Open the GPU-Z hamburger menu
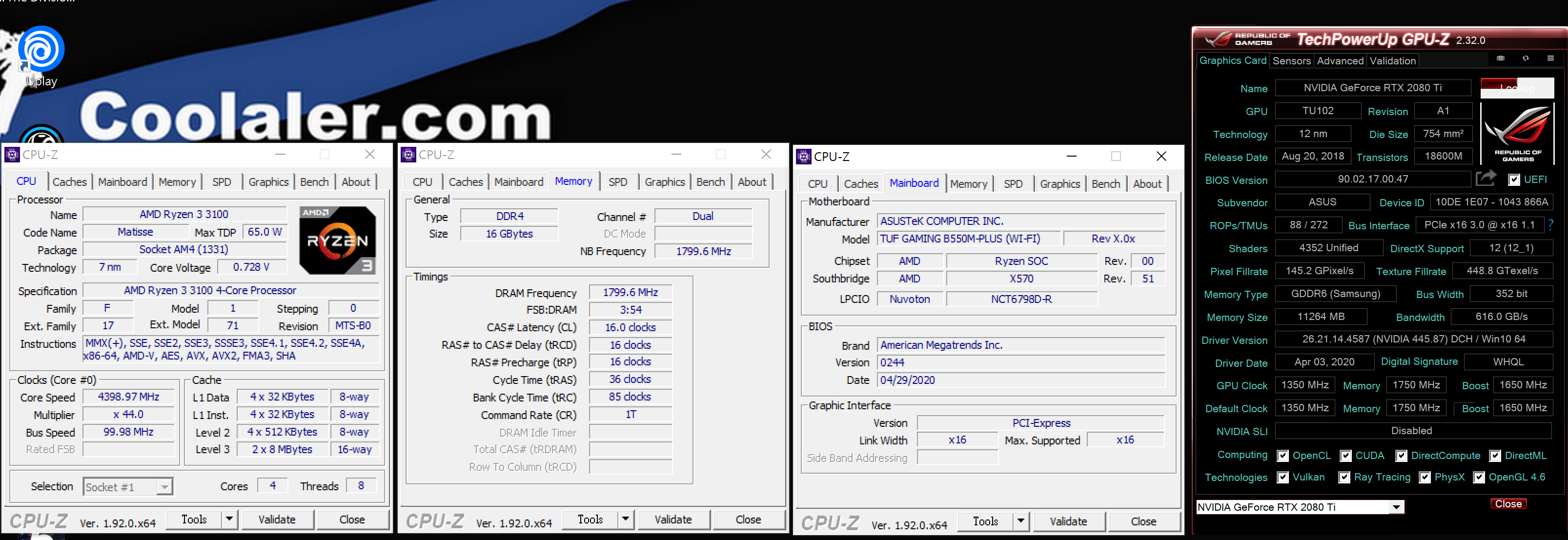1568x540 pixels. 1550,59
